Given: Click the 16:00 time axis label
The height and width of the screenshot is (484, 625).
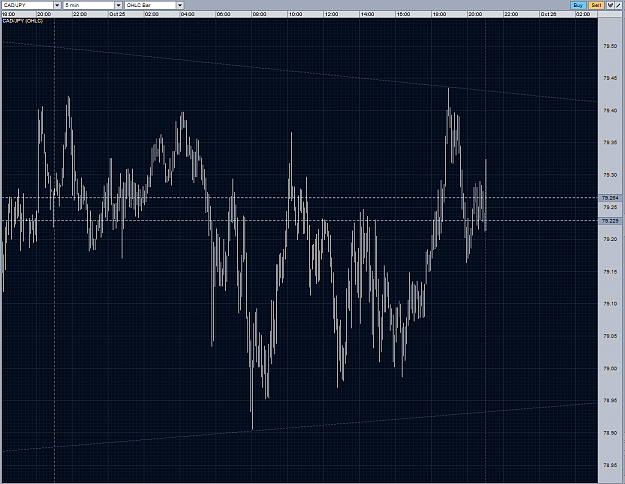Looking at the screenshot, I should 403,14.
